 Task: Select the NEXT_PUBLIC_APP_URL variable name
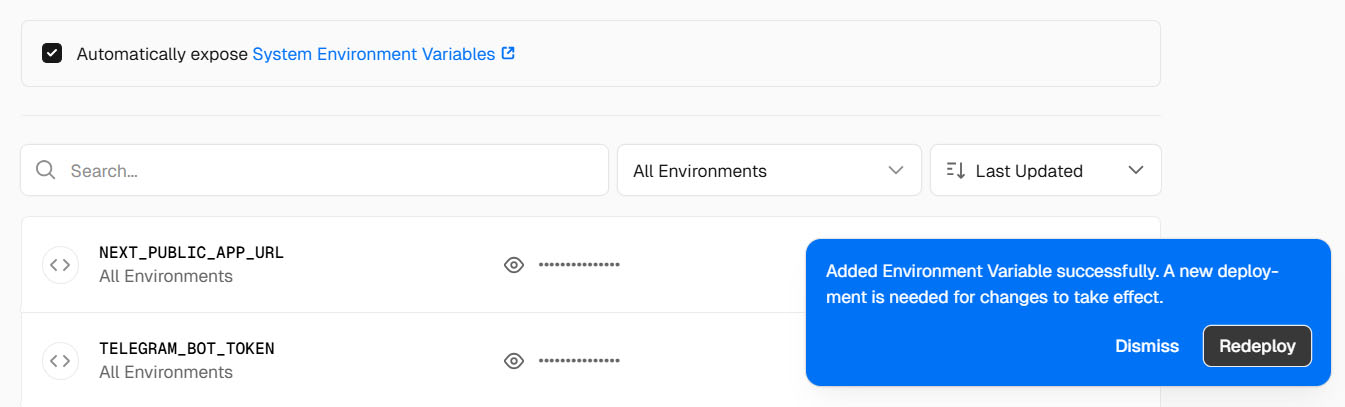191,252
